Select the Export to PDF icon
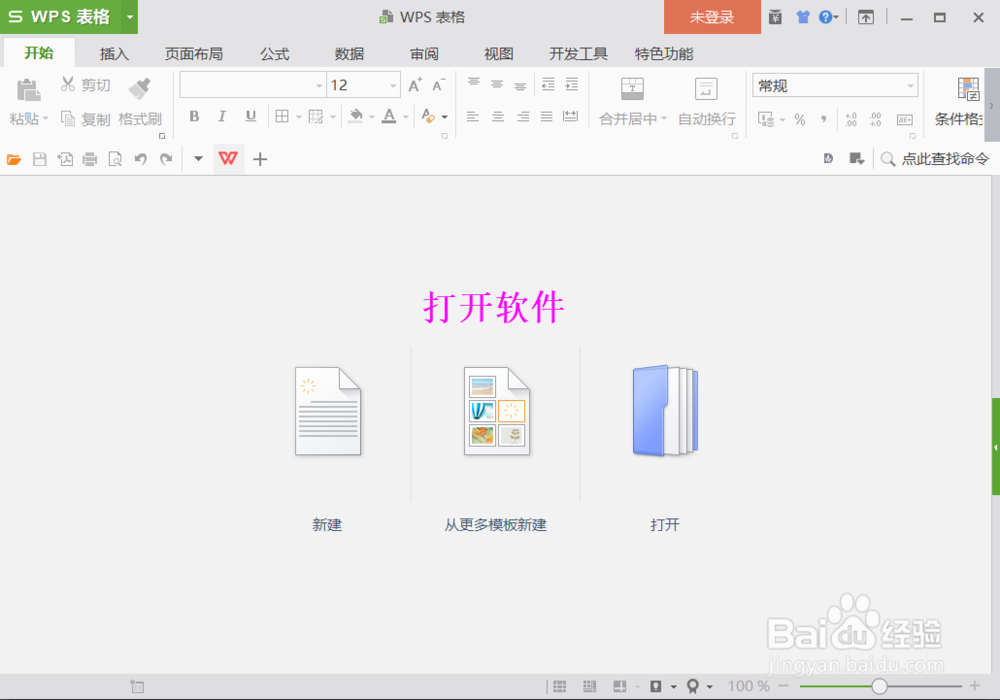This screenshot has height=700, width=1000. pyautogui.click(x=64, y=158)
